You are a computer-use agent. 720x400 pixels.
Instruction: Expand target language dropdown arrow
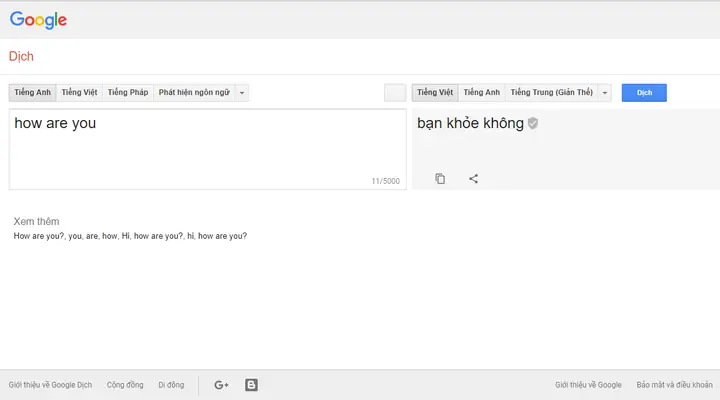(605, 93)
